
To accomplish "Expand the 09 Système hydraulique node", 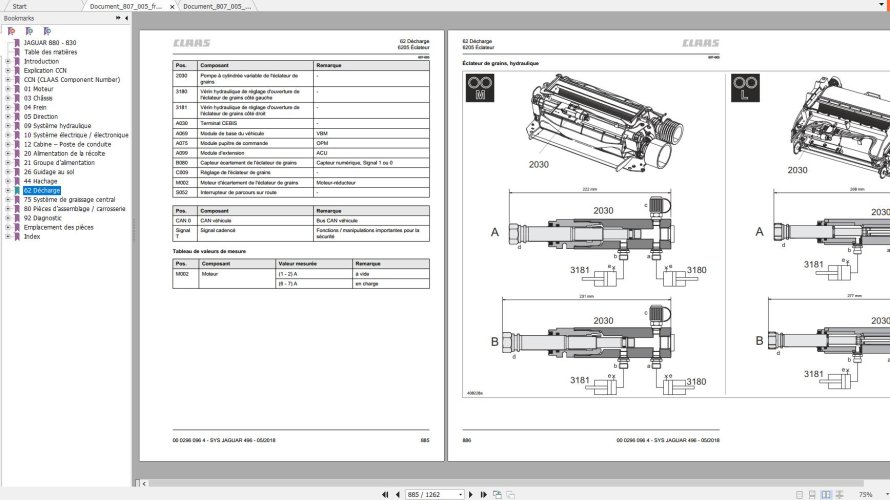I will (8, 126).
